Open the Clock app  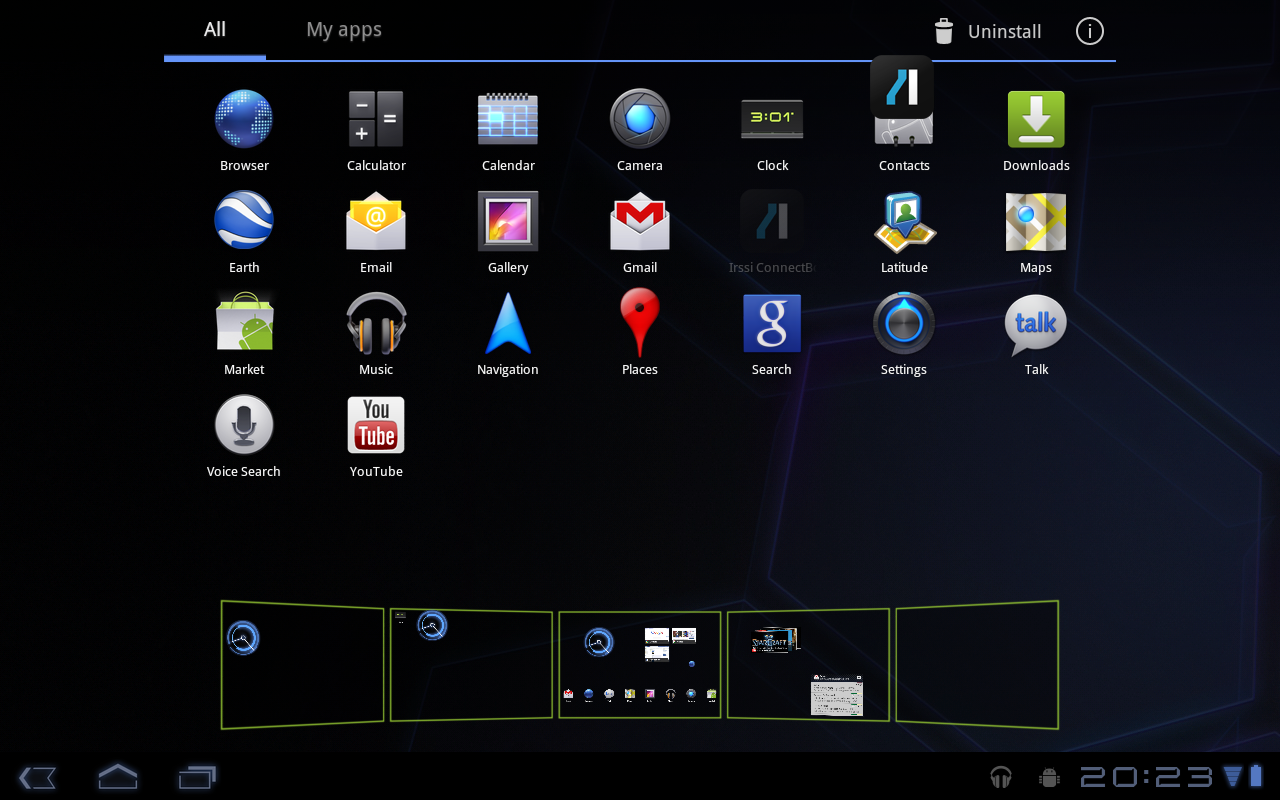[x=772, y=130]
